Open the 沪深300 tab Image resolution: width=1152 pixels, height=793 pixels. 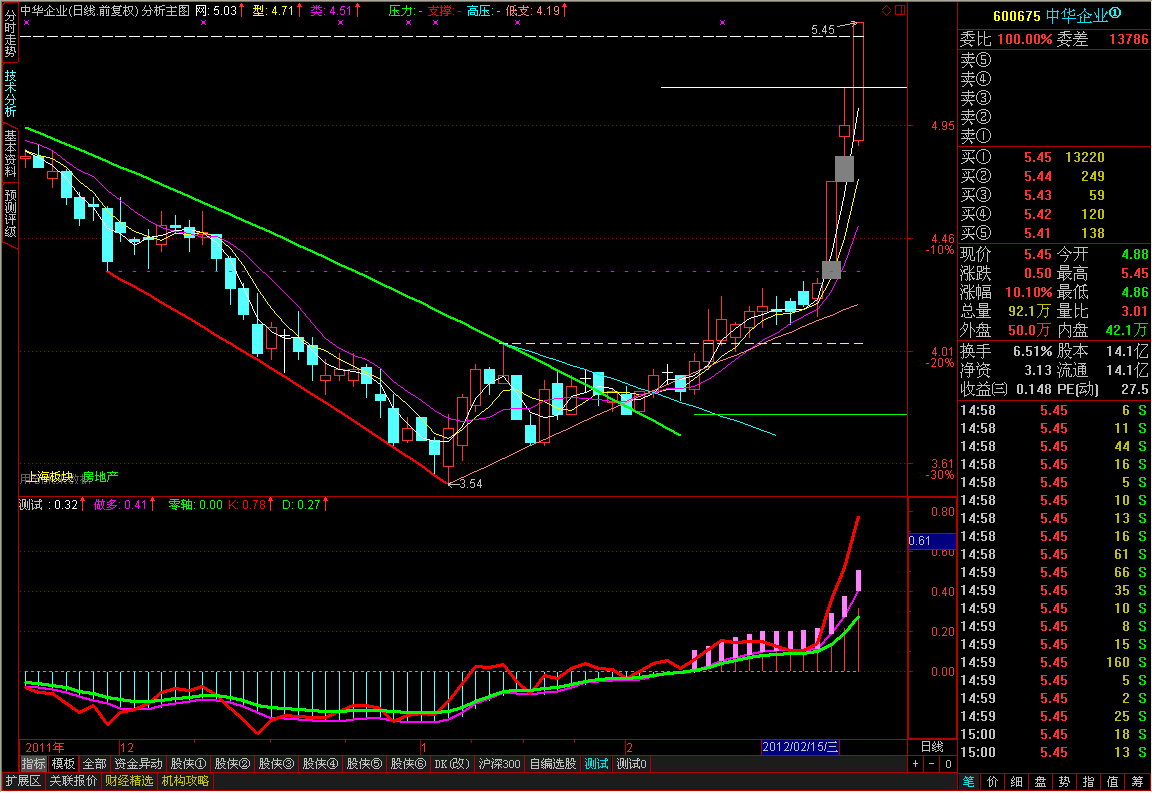click(500, 764)
